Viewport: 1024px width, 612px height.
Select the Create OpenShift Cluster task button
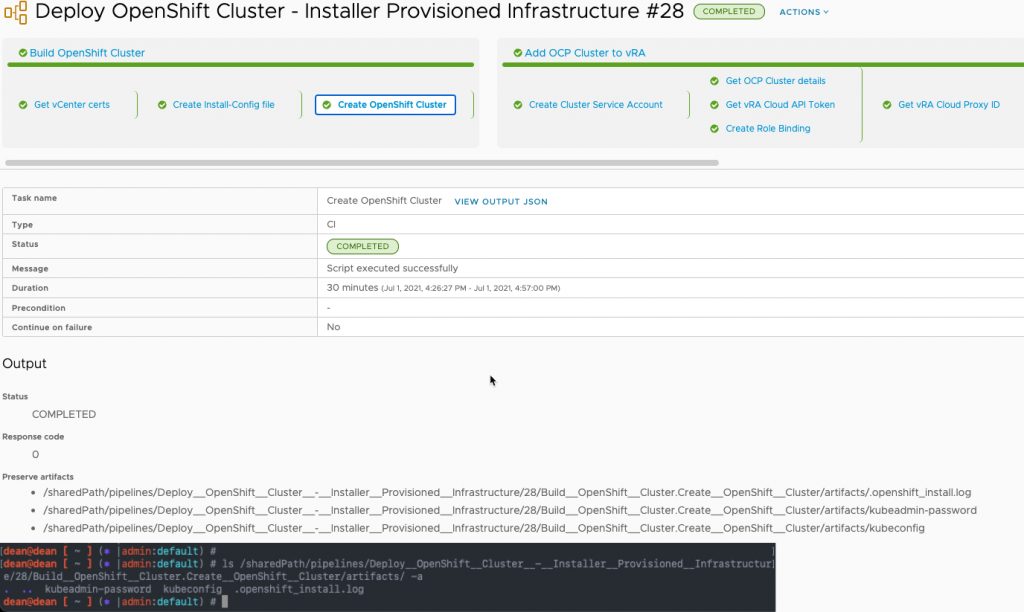coord(385,103)
